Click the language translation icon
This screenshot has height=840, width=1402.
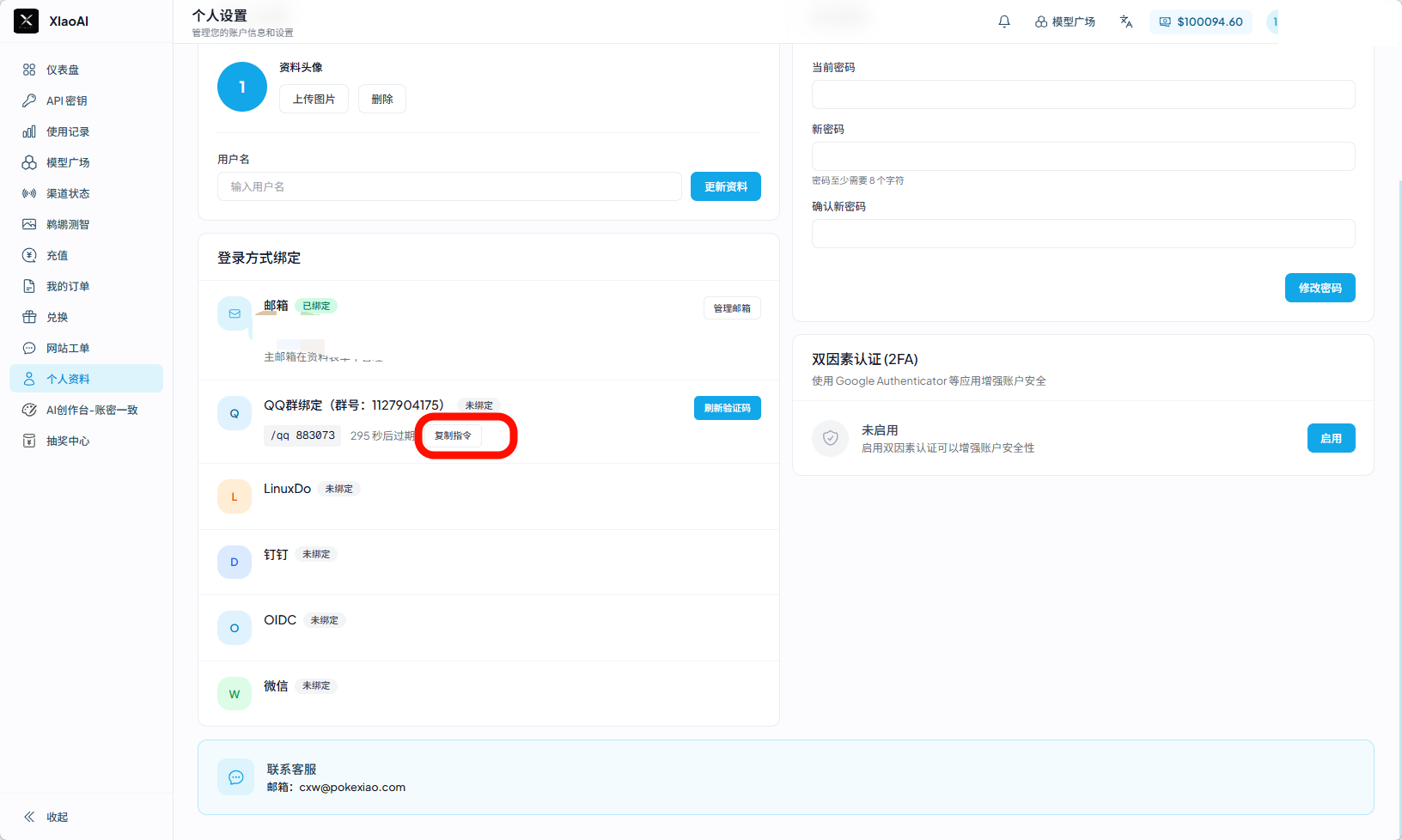[1126, 21]
